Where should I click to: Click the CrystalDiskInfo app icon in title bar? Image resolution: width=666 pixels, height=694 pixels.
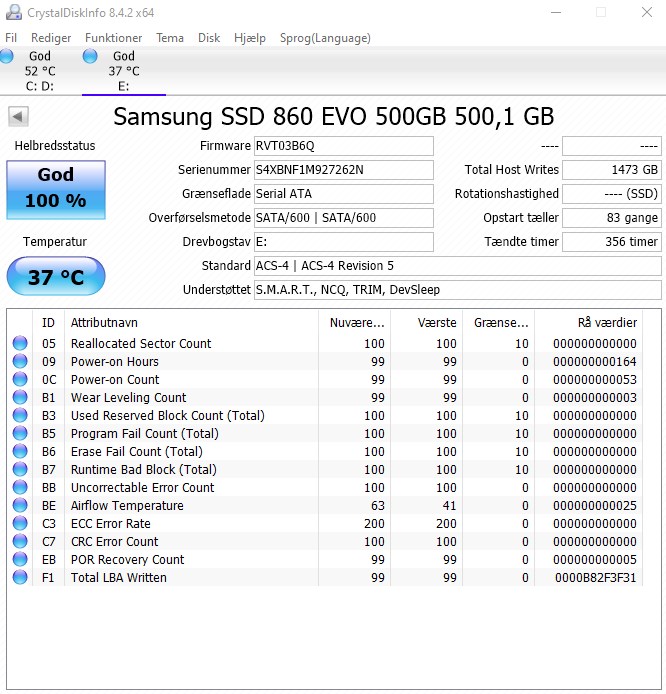(13, 12)
